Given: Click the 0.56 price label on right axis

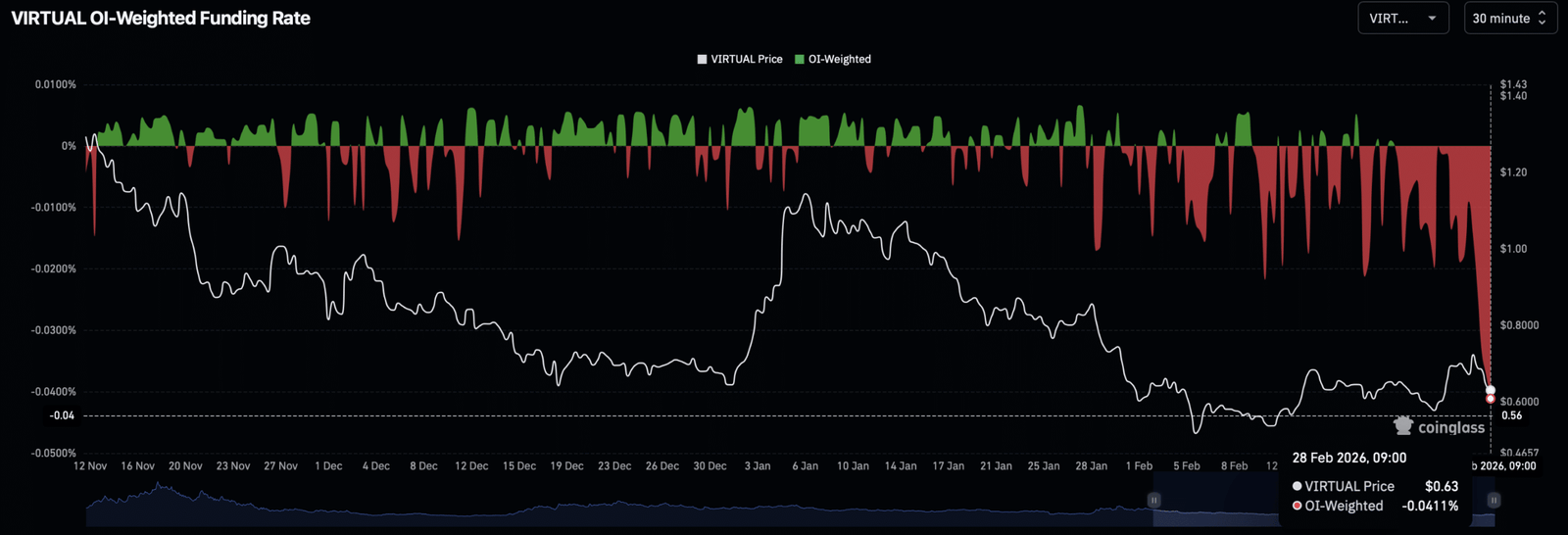Looking at the screenshot, I should 1511,415.
